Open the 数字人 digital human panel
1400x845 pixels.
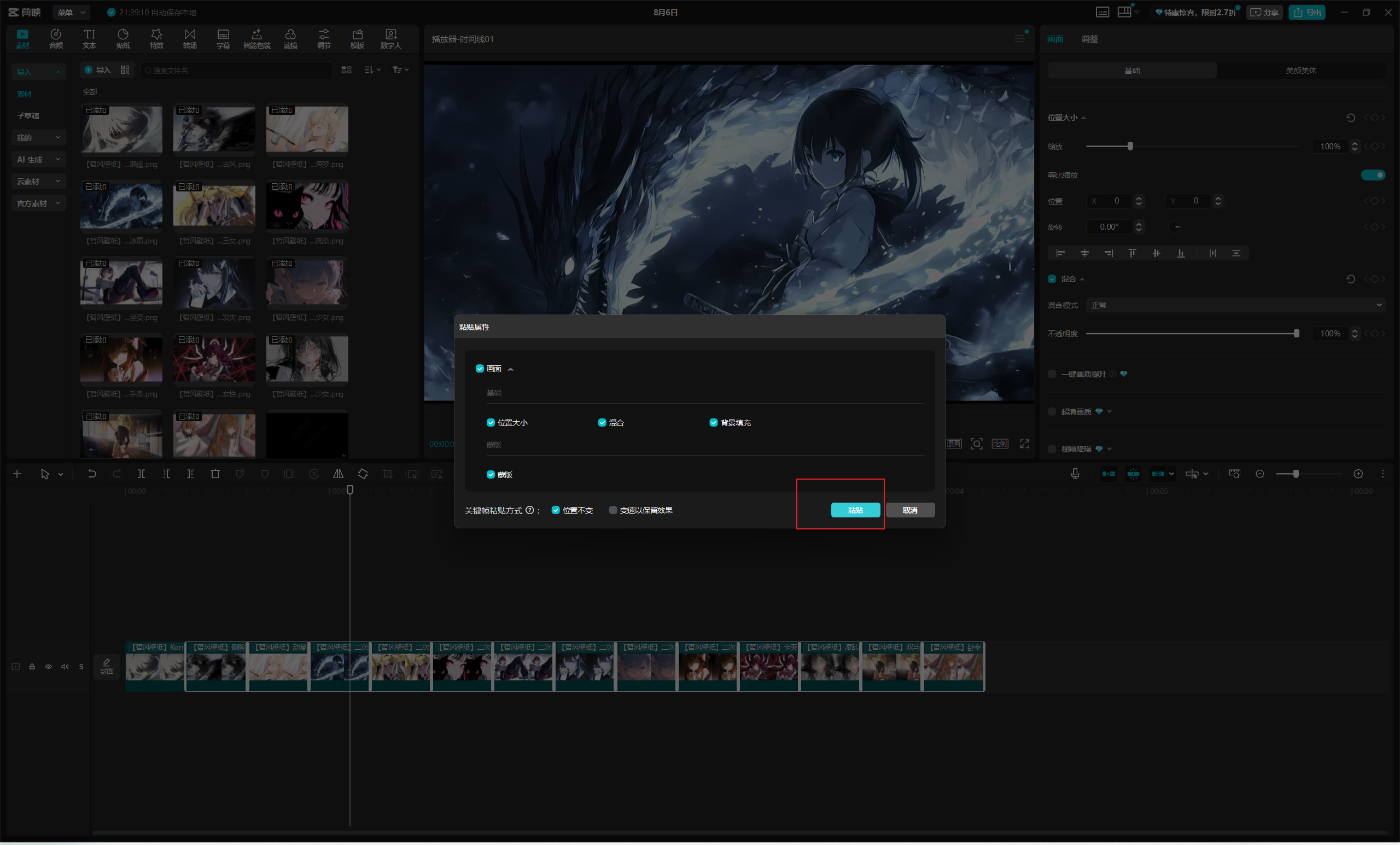pyautogui.click(x=391, y=39)
